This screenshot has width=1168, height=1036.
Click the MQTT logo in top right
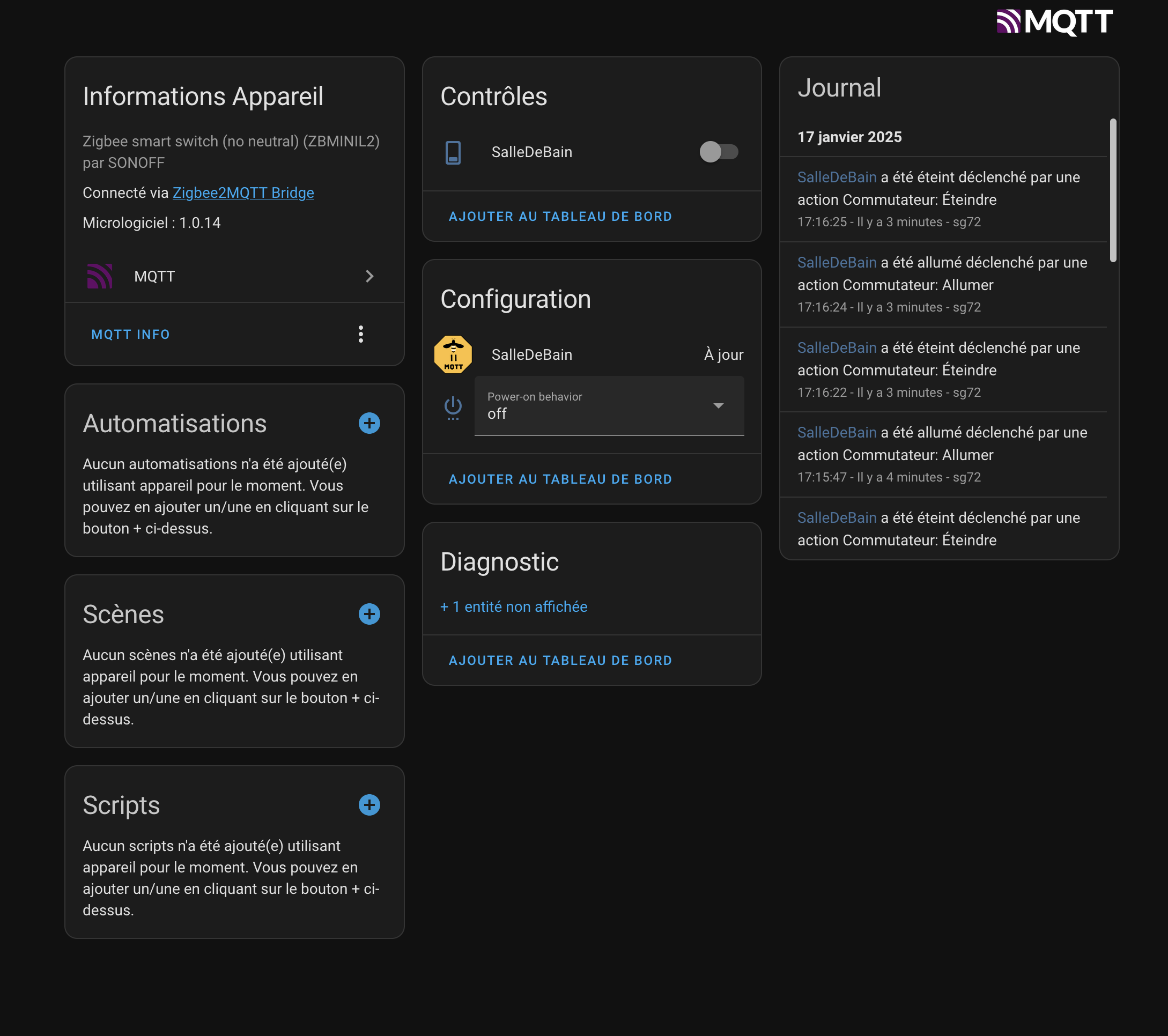pos(1054,21)
